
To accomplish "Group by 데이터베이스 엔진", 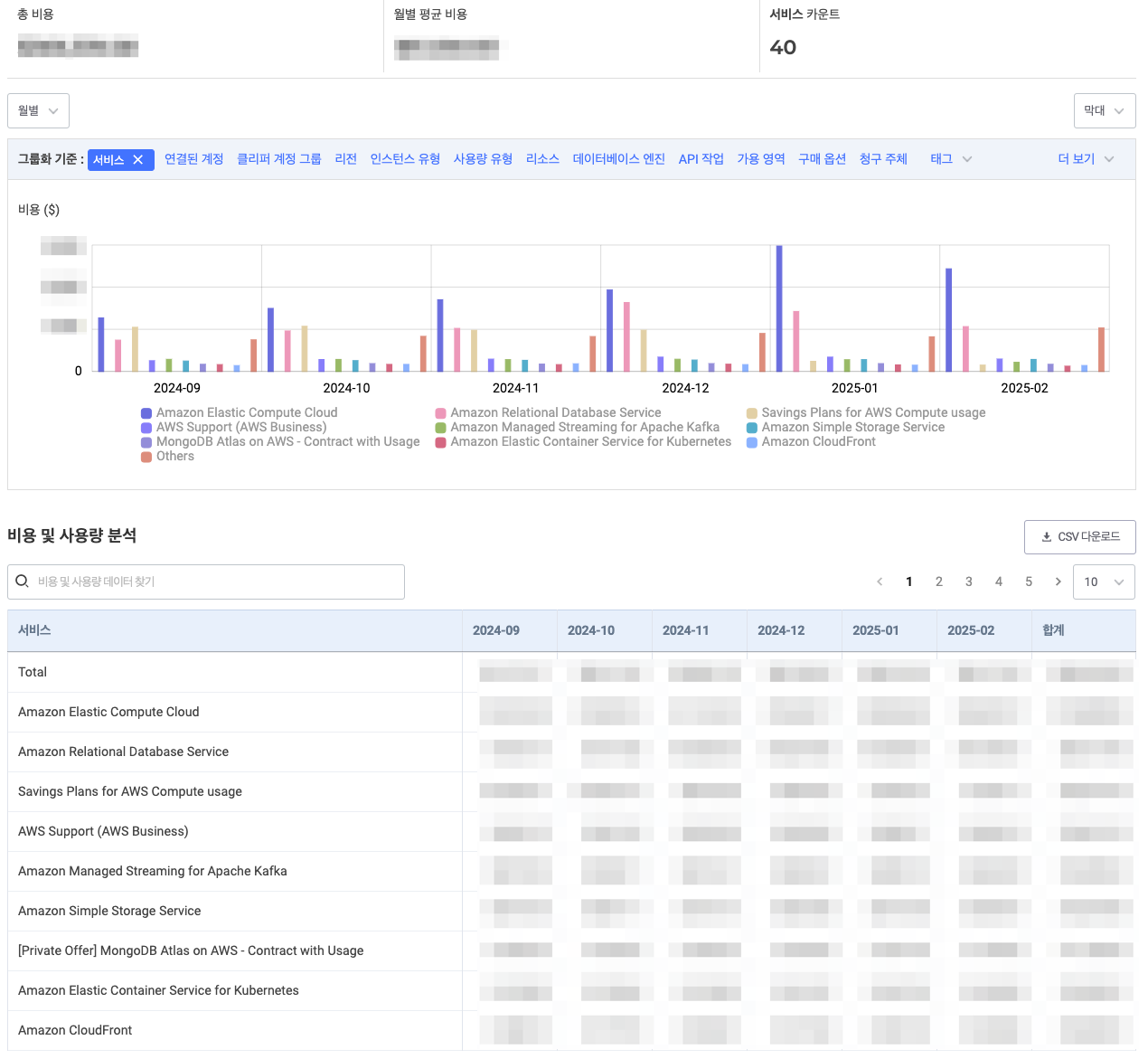I will [618, 159].
